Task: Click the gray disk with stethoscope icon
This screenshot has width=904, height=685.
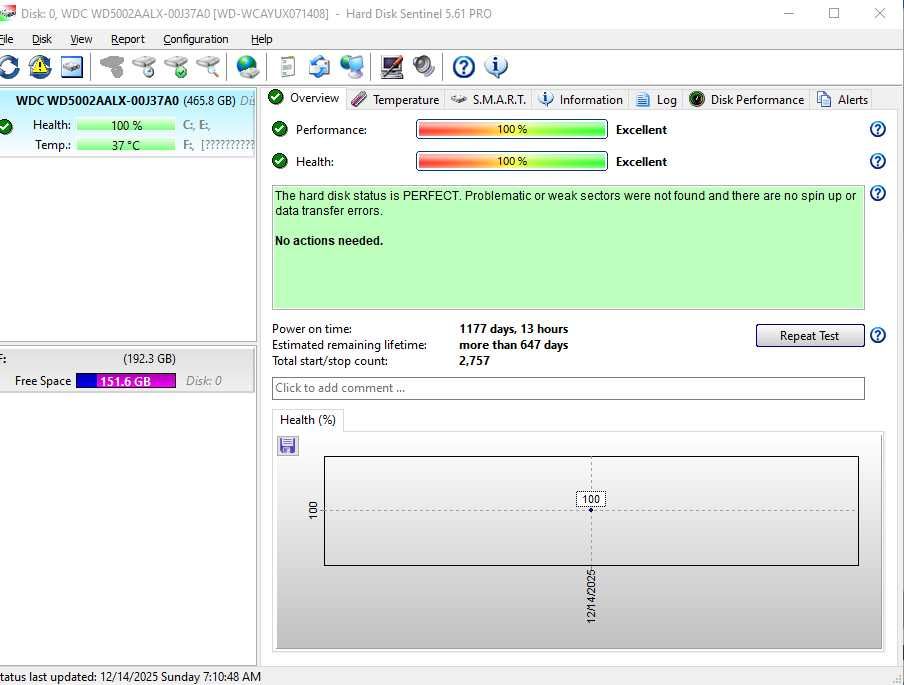Action: click(x=112, y=67)
